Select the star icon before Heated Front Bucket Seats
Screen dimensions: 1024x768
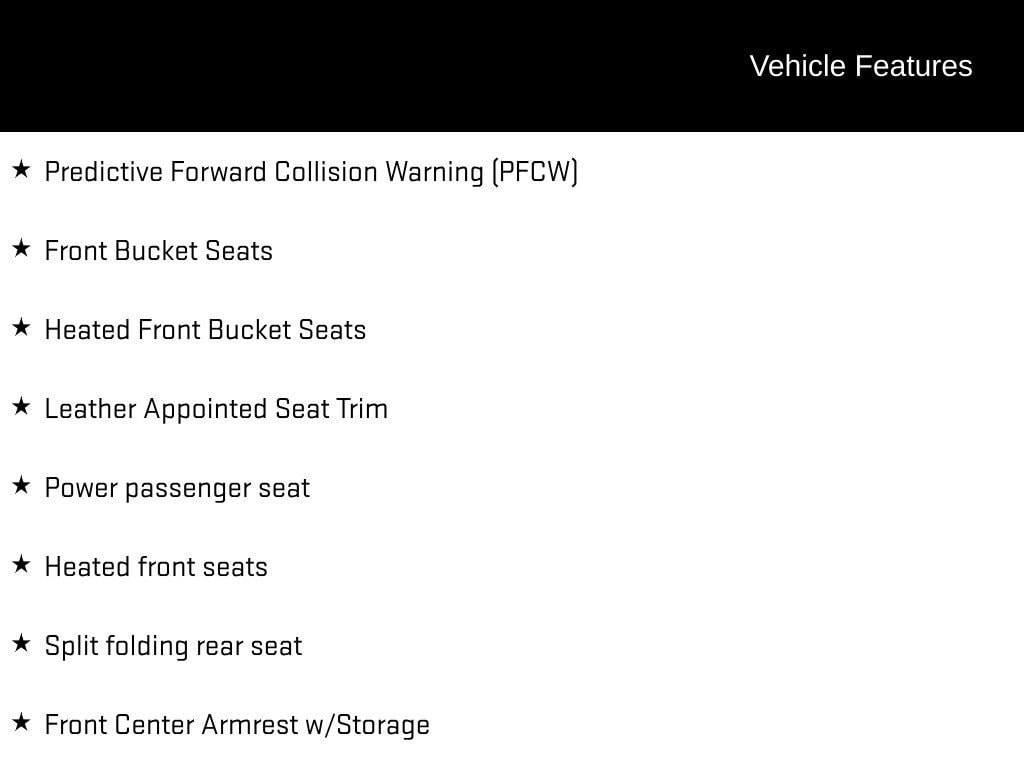tap(21, 328)
